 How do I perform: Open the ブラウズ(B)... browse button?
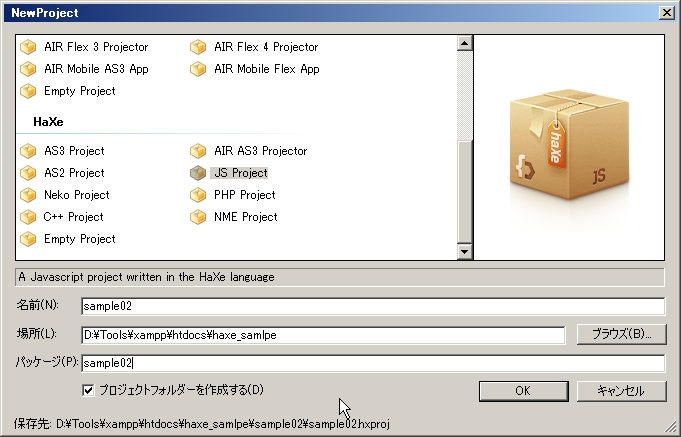621,334
